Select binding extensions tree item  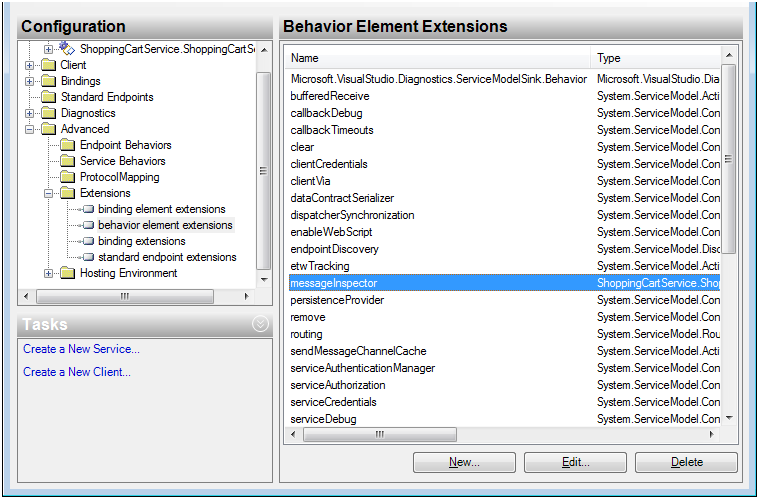[x=142, y=241]
